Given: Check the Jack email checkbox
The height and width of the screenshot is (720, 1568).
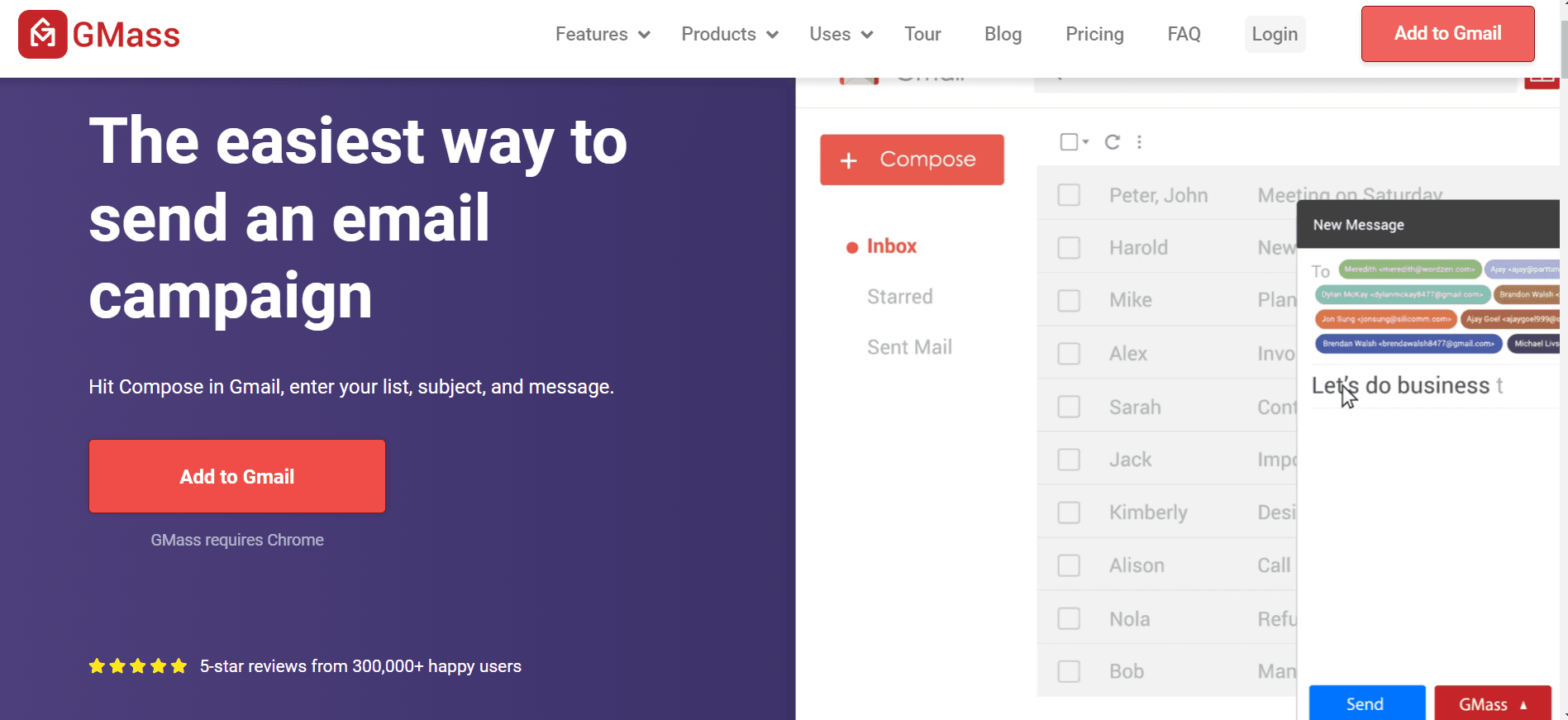Looking at the screenshot, I should (1069, 460).
